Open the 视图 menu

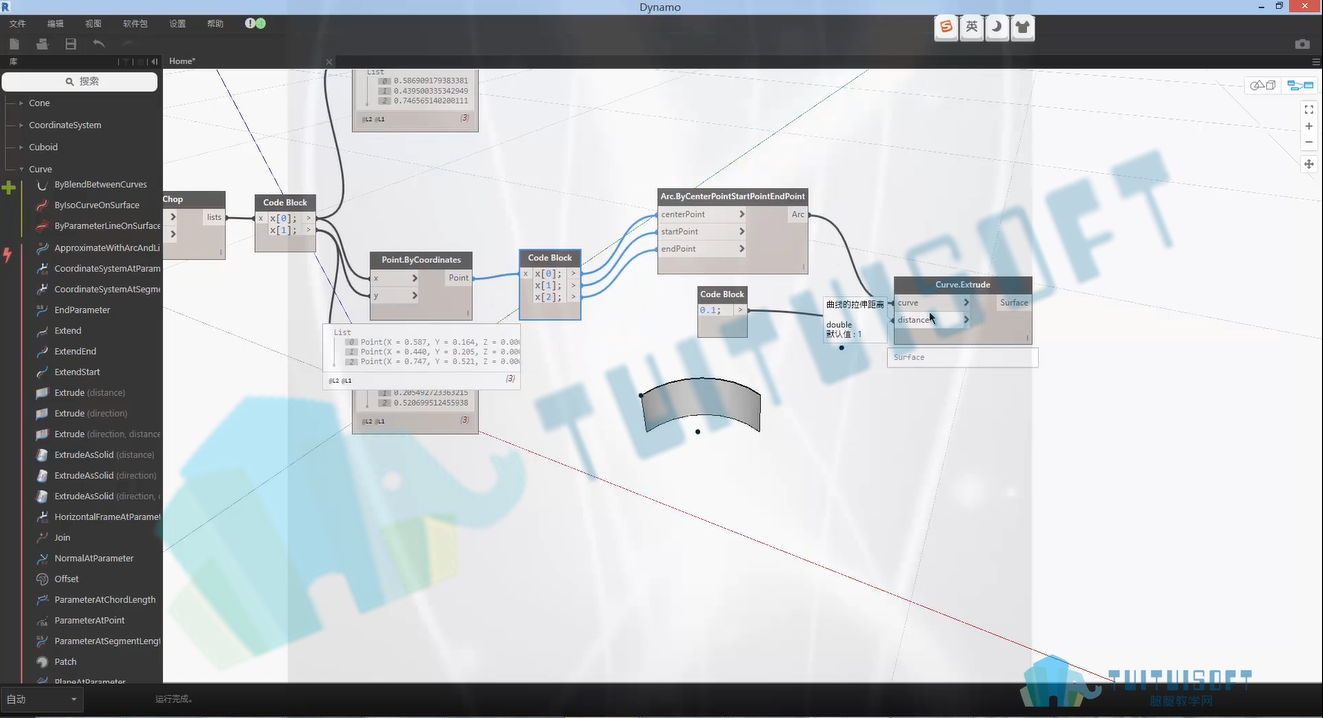[93, 23]
